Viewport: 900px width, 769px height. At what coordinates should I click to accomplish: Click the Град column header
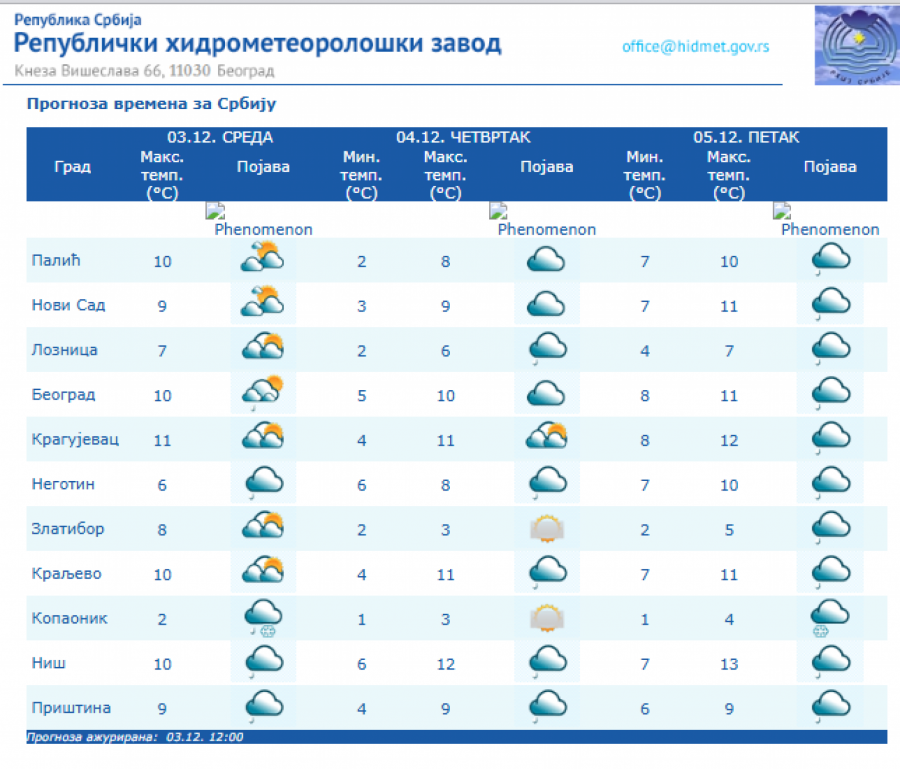72,167
